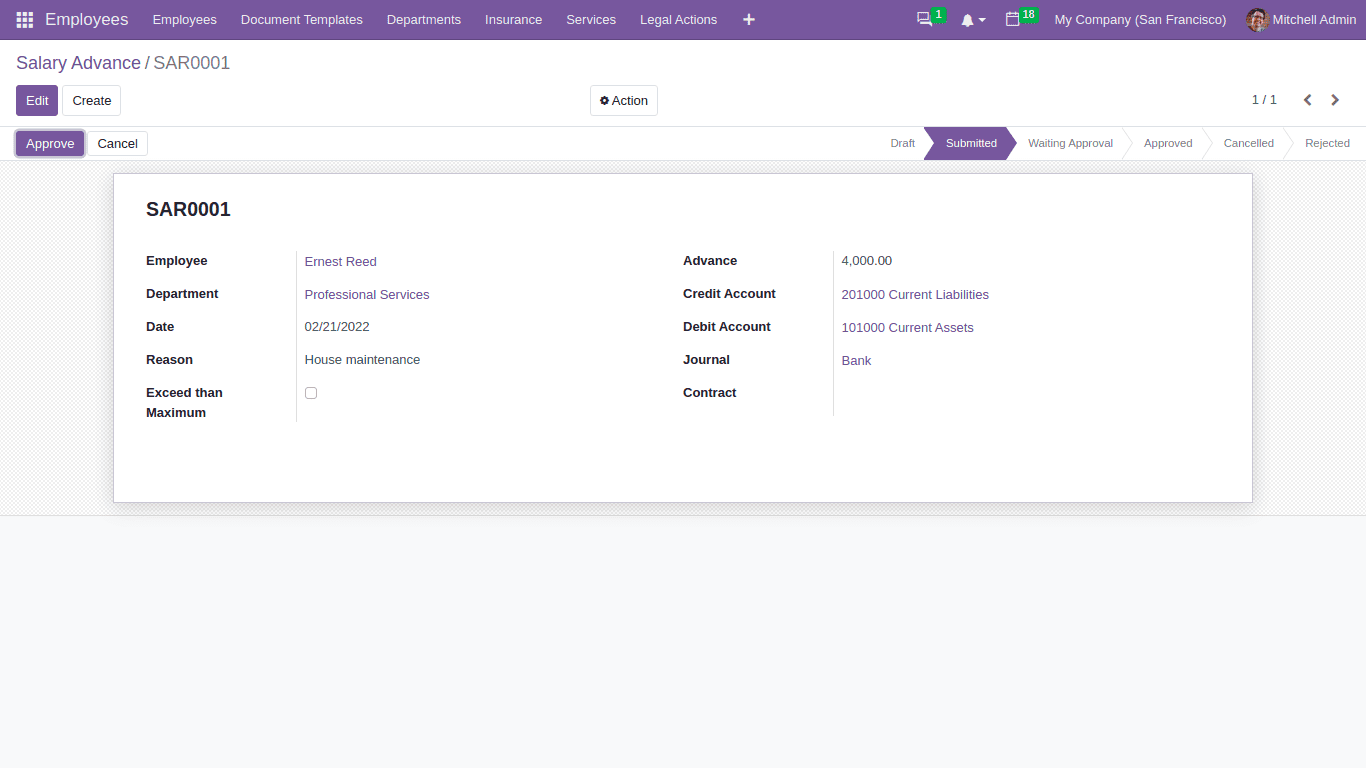Open the Departments menu

click(423, 19)
